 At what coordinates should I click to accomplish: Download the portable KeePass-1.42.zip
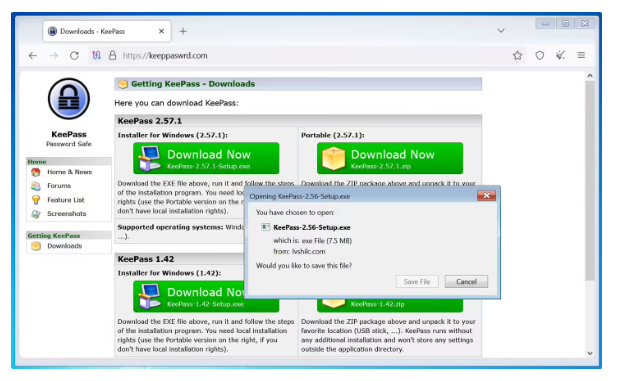390,305
